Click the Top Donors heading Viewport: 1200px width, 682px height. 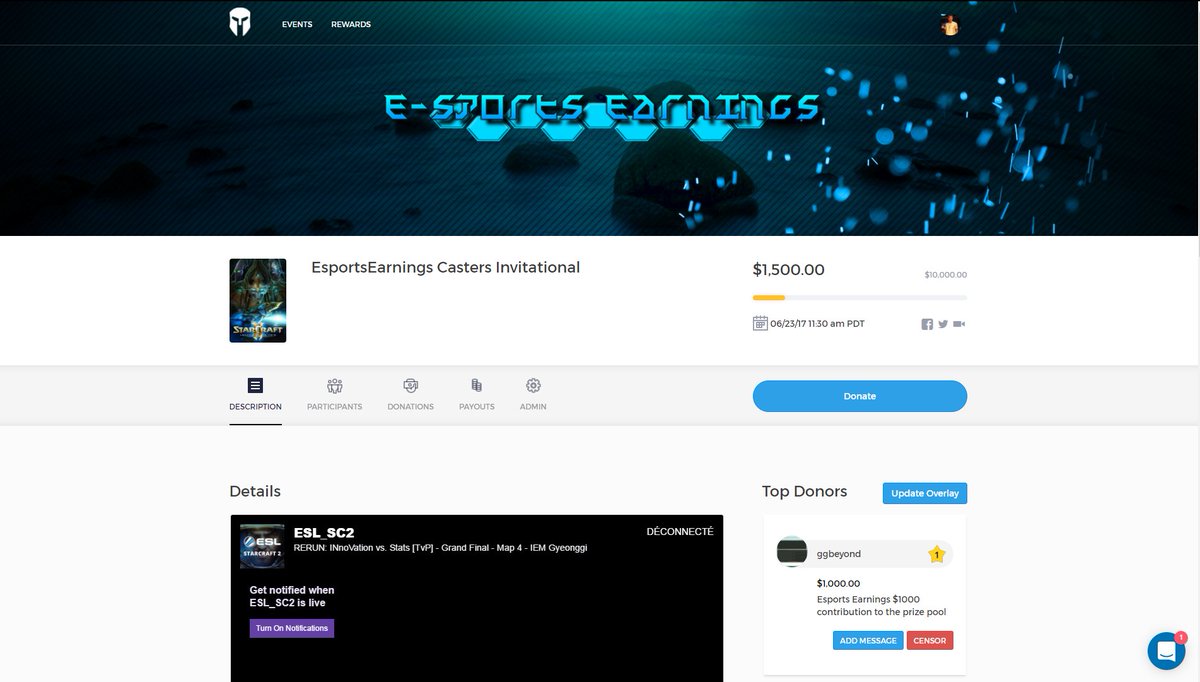coord(805,491)
